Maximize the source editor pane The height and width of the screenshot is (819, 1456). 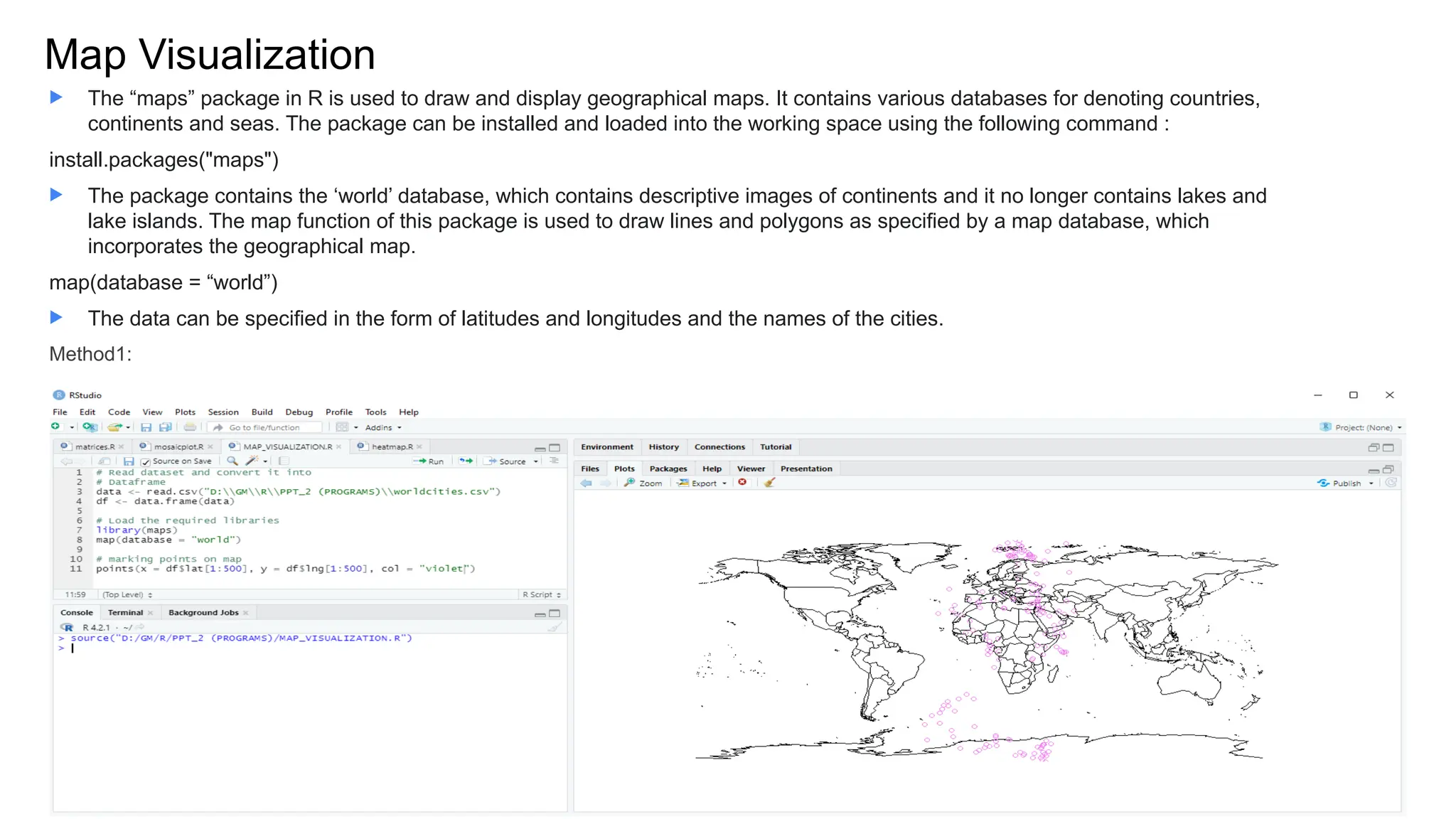(555, 448)
